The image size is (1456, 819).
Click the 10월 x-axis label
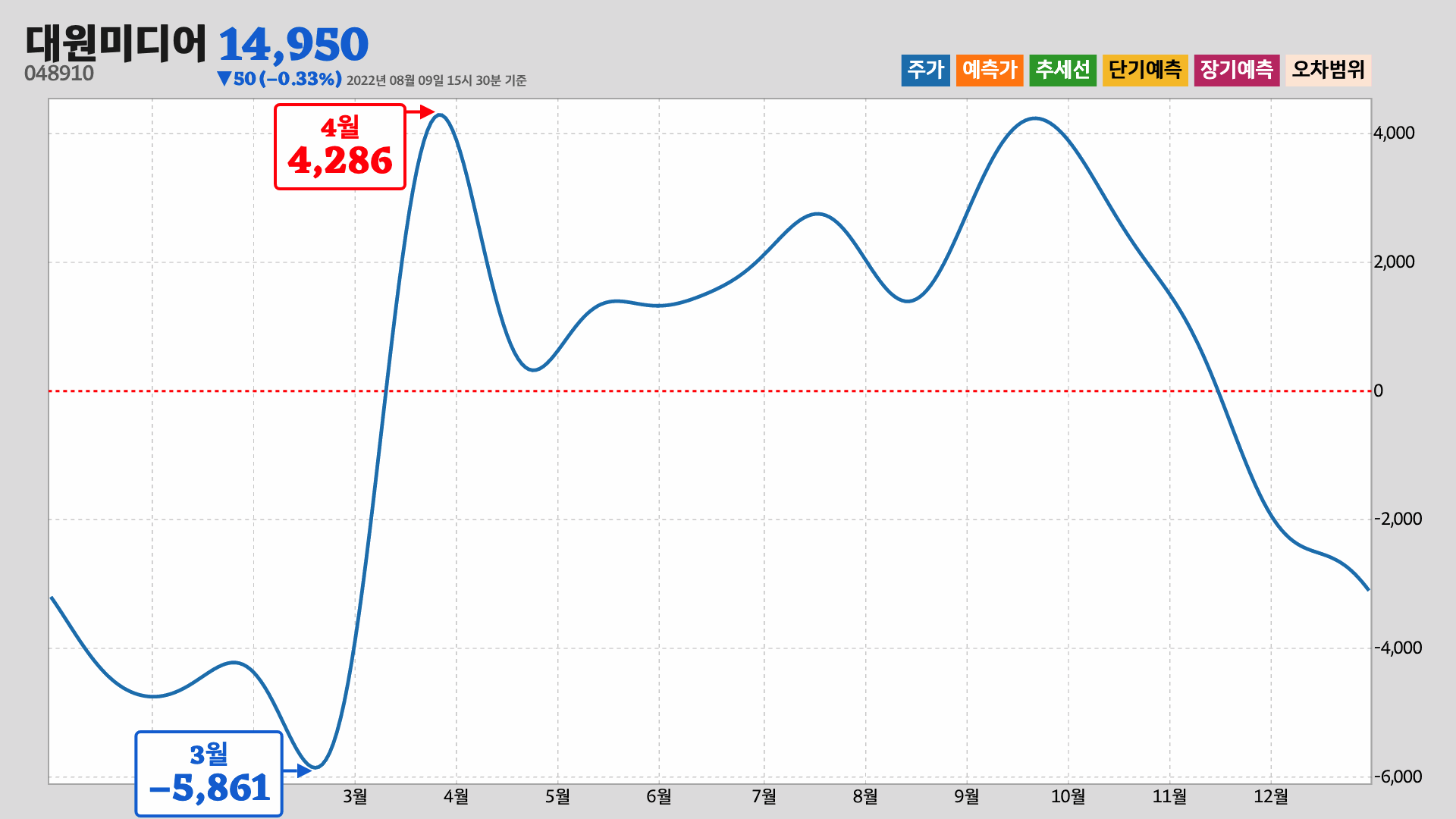tap(1068, 796)
